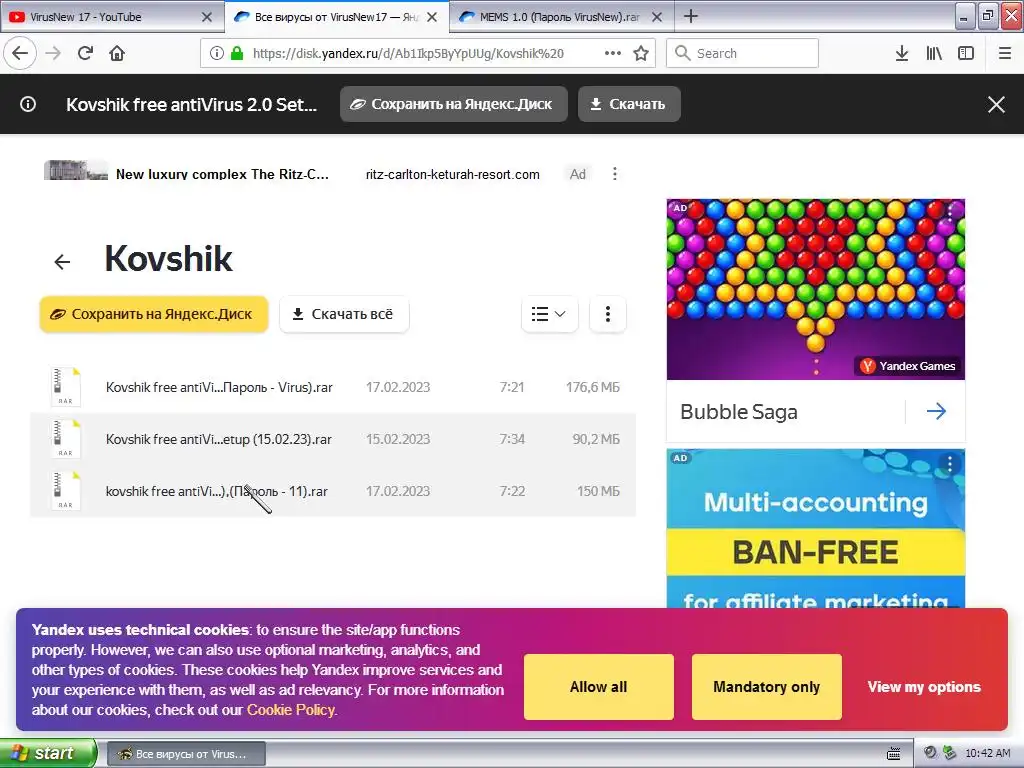Screen dimensions: 1024x768
Task: Open the Ritz-Carlton ad options menu
Action: pos(615,174)
